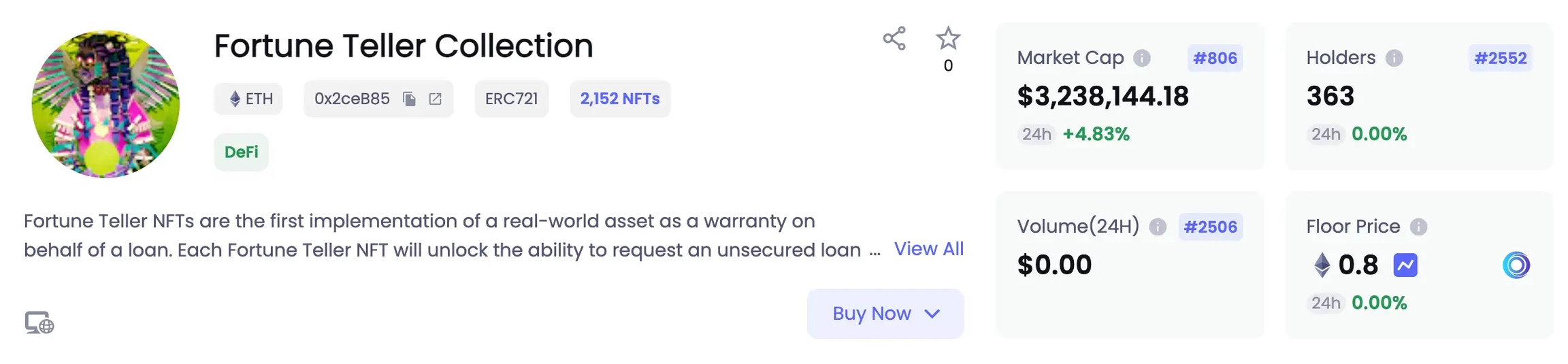Copy the 0x2ceB85 contract address

(409, 99)
